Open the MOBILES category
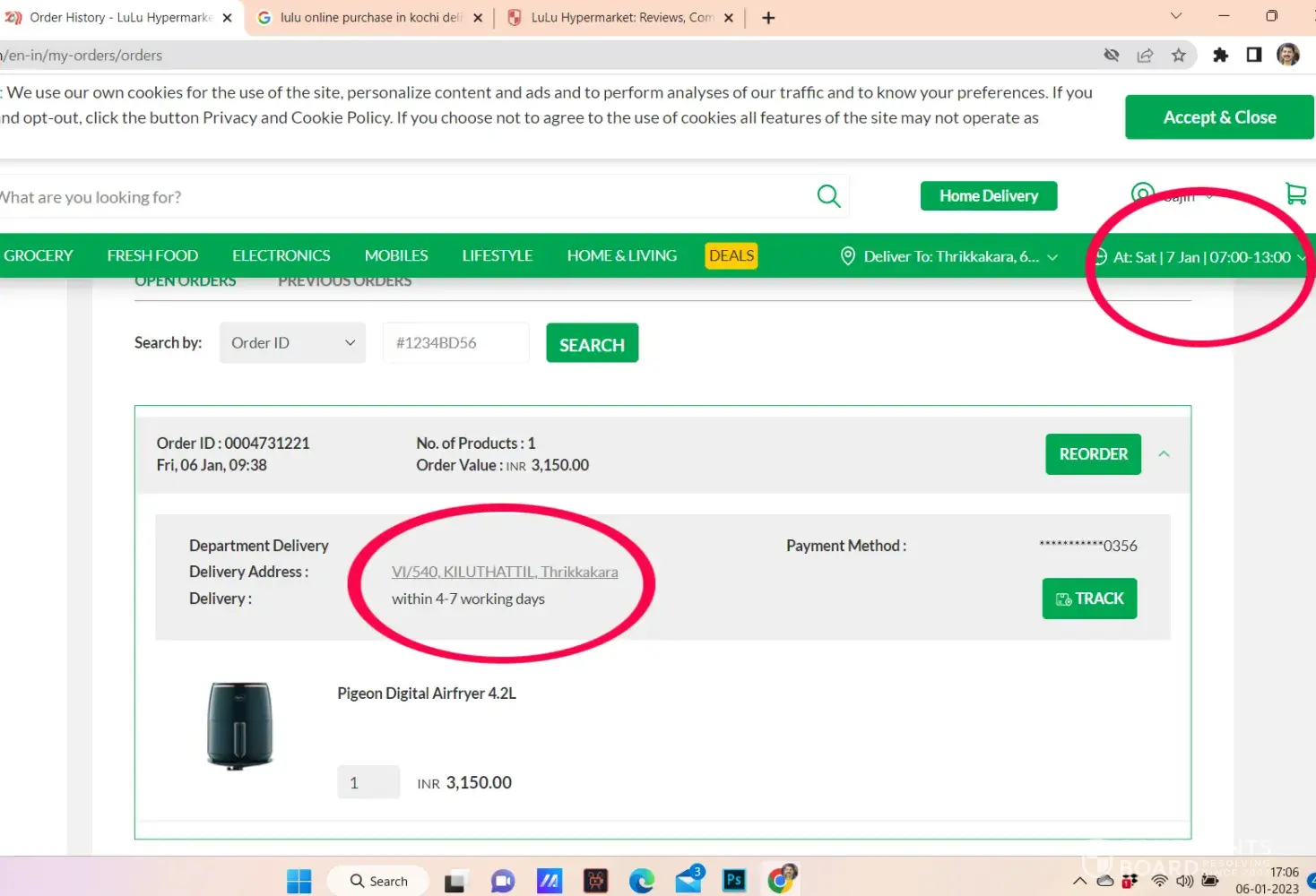The image size is (1316, 896). (396, 255)
